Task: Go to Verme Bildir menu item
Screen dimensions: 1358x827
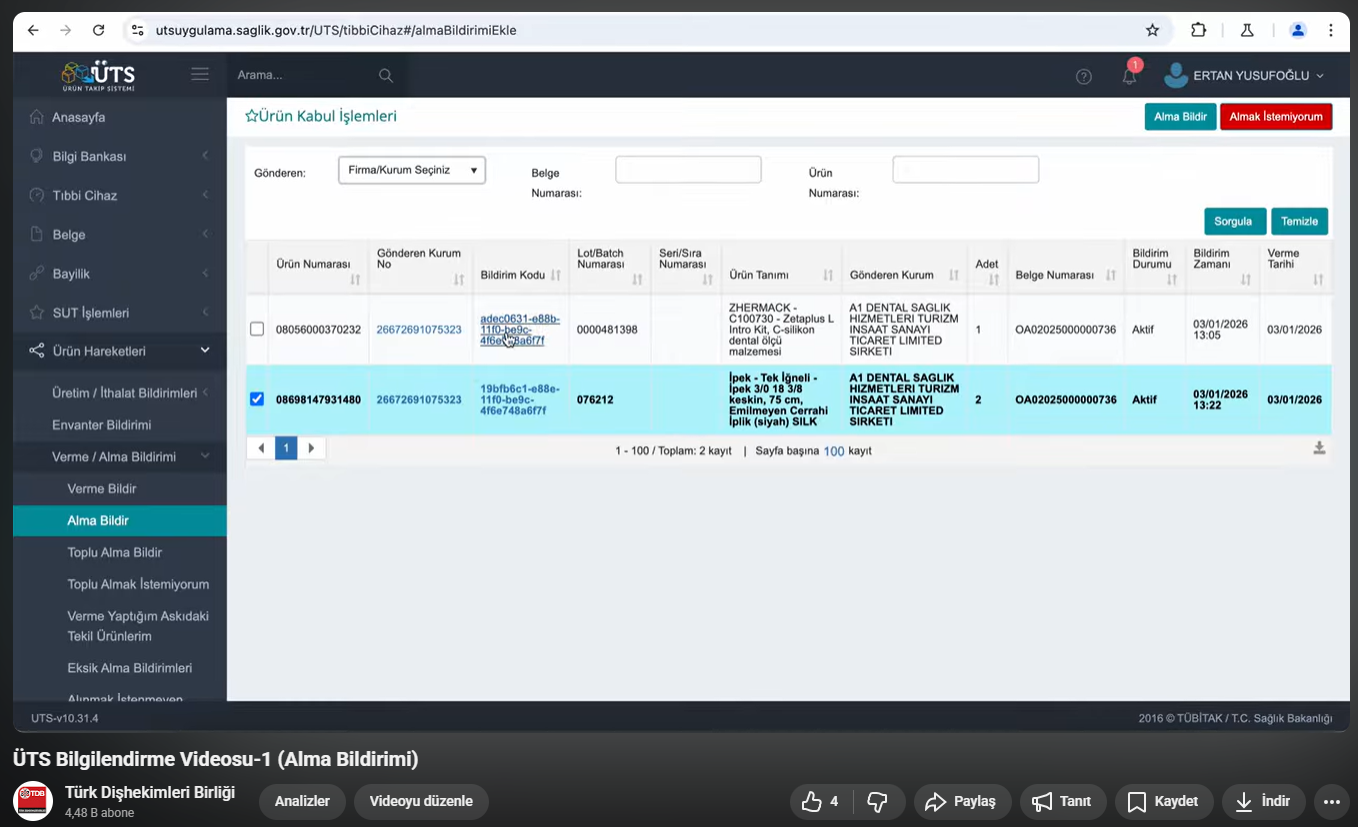Action: click(101, 489)
